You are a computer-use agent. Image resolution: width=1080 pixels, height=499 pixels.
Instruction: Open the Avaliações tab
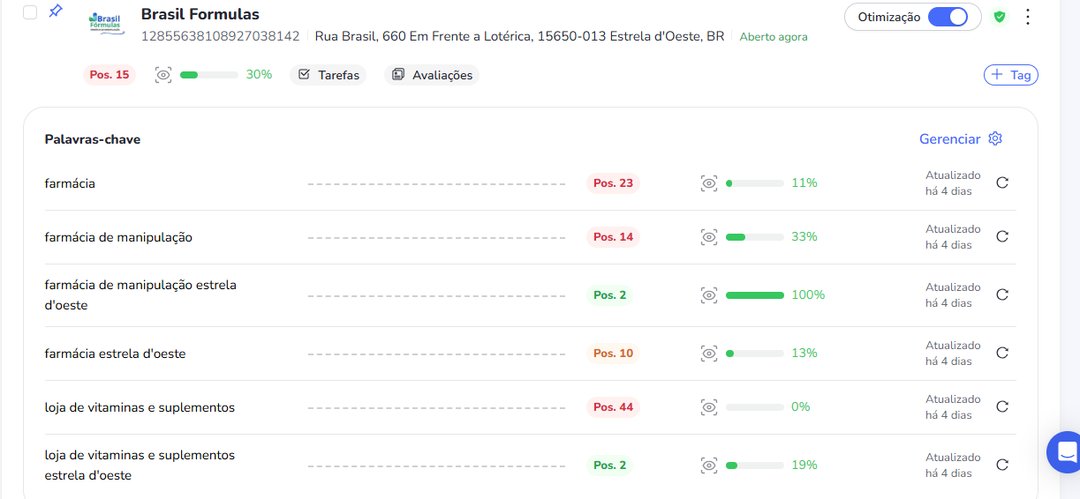pyautogui.click(x=431, y=75)
